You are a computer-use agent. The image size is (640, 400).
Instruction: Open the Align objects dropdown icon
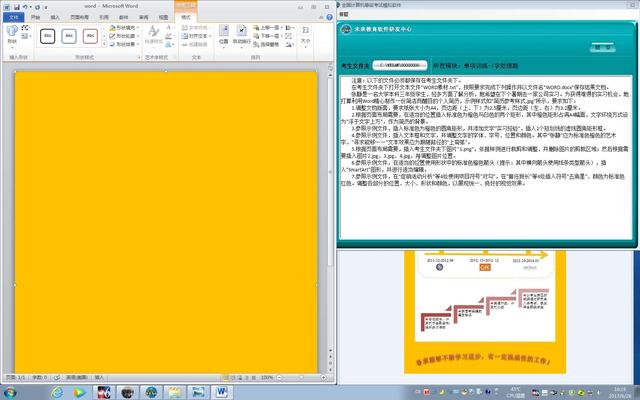pyautogui.click(x=289, y=28)
